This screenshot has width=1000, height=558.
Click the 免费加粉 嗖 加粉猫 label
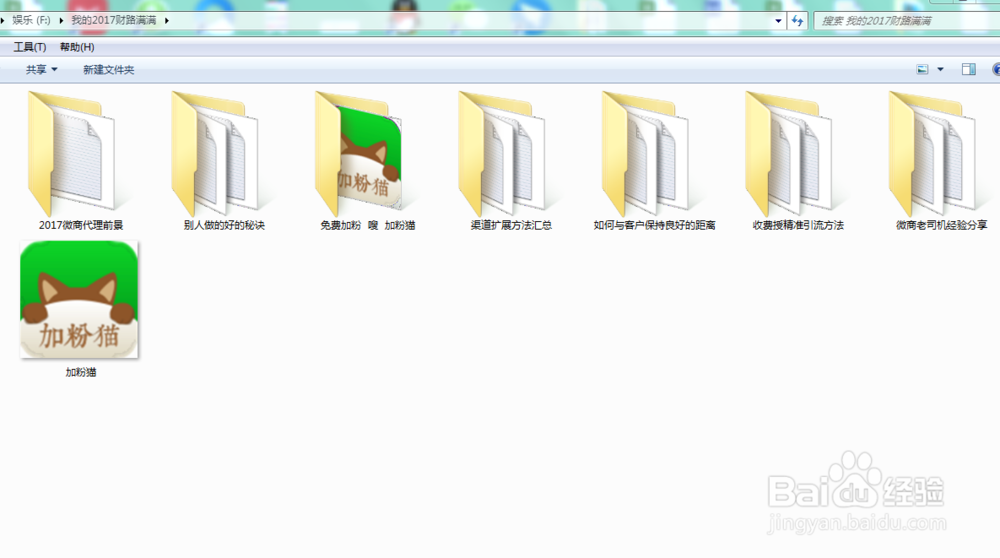pos(367,225)
